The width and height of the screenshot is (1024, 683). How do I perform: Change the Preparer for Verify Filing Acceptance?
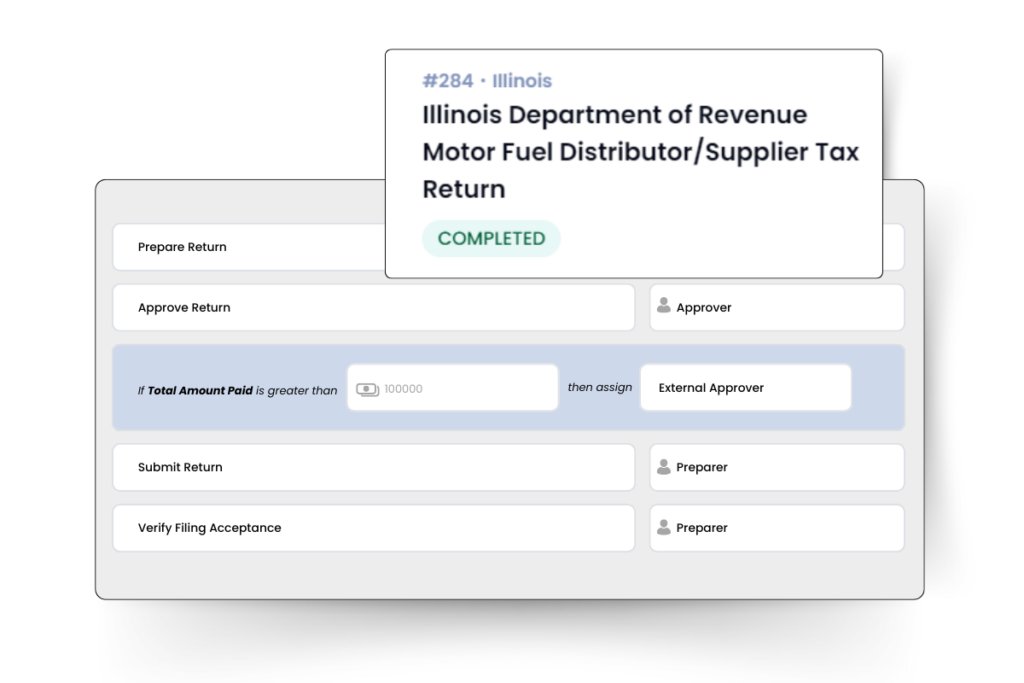[x=776, y=527]
